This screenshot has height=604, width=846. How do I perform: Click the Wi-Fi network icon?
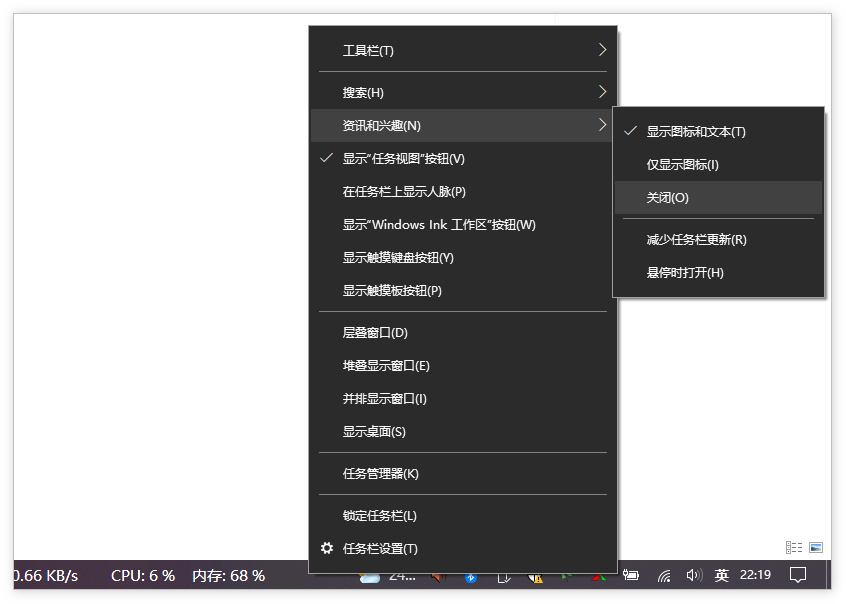(x=663, y=577)
